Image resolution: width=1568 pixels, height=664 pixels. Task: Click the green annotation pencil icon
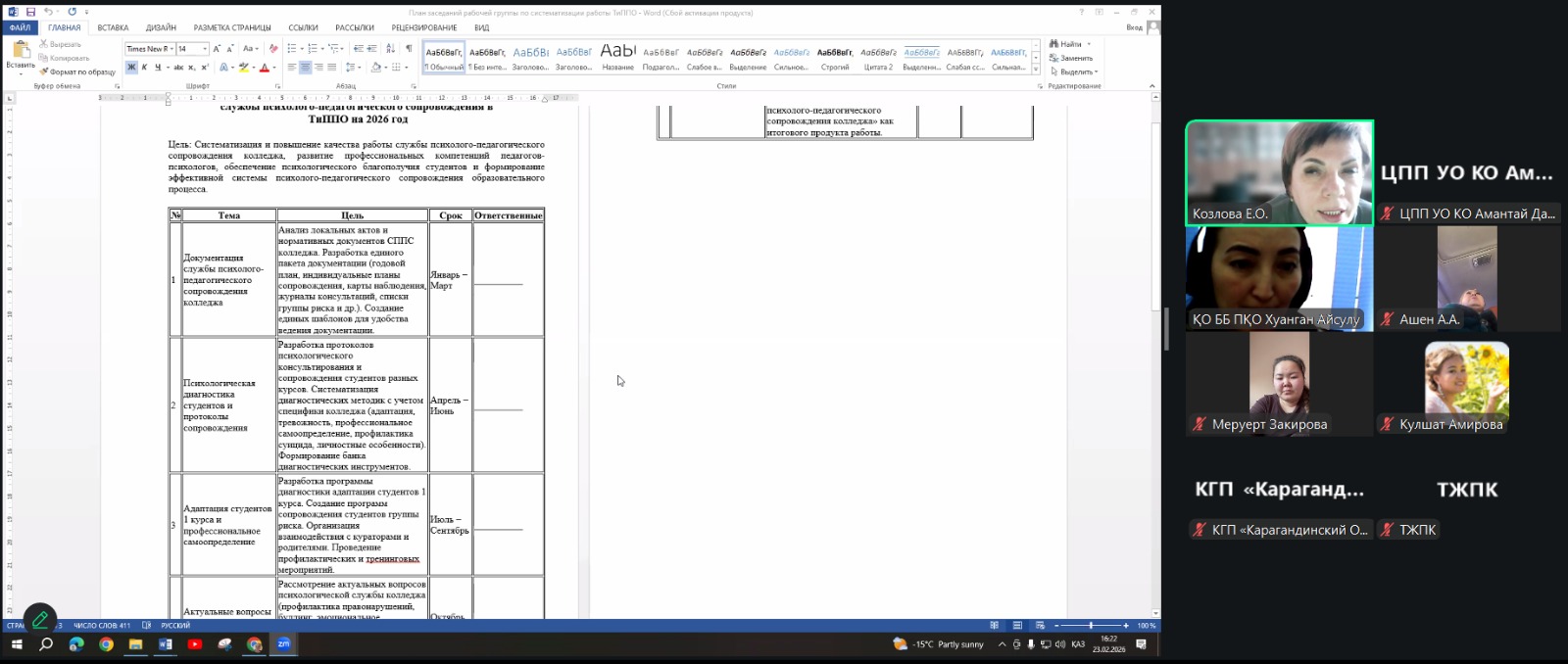click(x=40, y=619)
